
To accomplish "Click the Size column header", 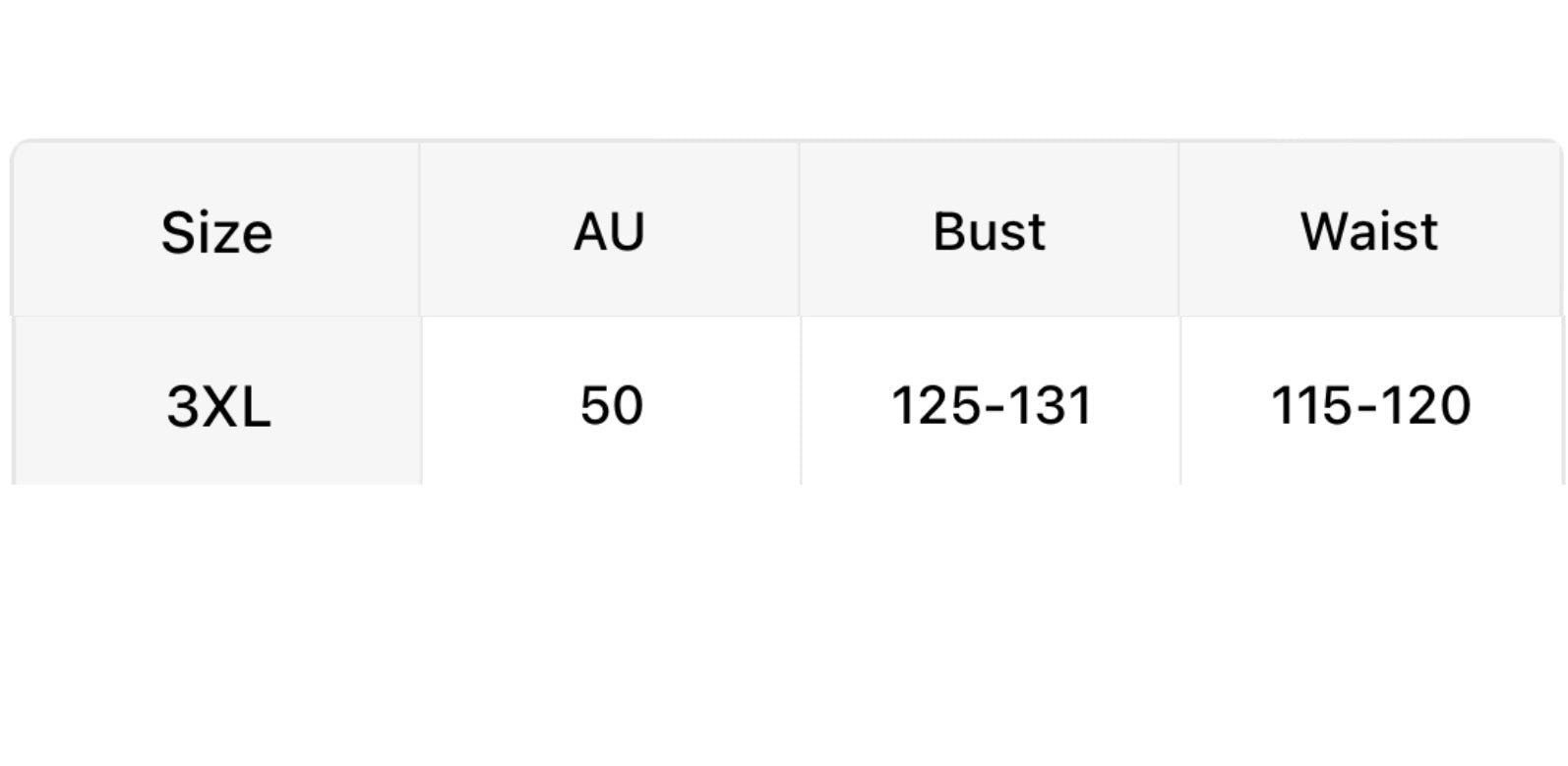I will [216, 232].
